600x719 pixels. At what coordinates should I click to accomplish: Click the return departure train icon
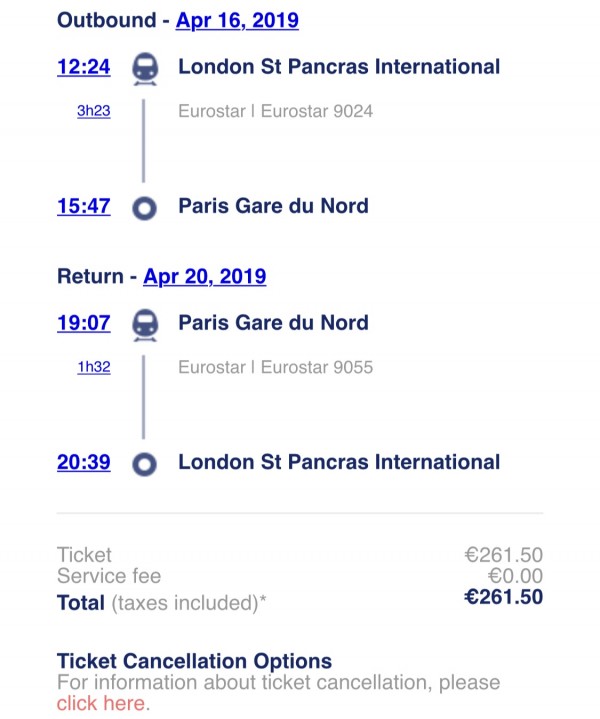[145, 324]
